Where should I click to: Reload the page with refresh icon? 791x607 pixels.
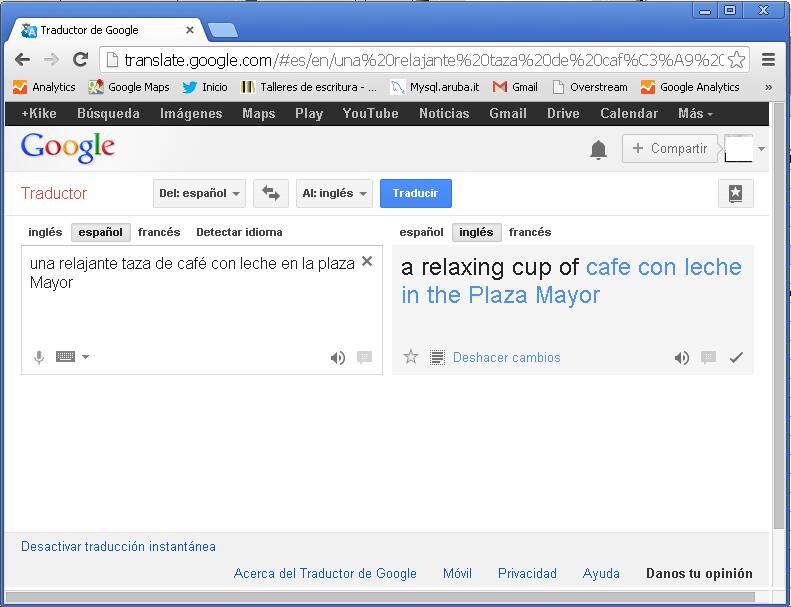click(81, 60)
